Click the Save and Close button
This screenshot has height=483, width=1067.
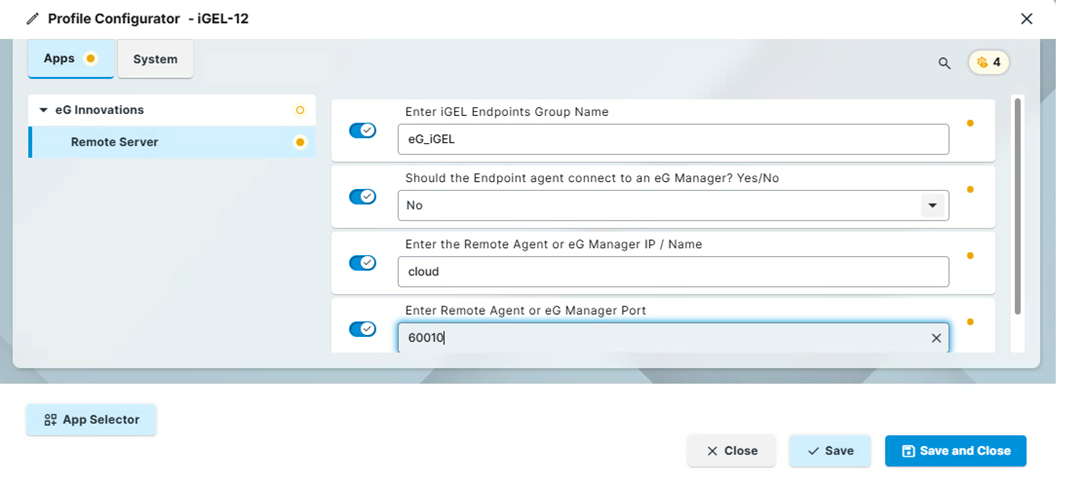(x=955, y=451)
